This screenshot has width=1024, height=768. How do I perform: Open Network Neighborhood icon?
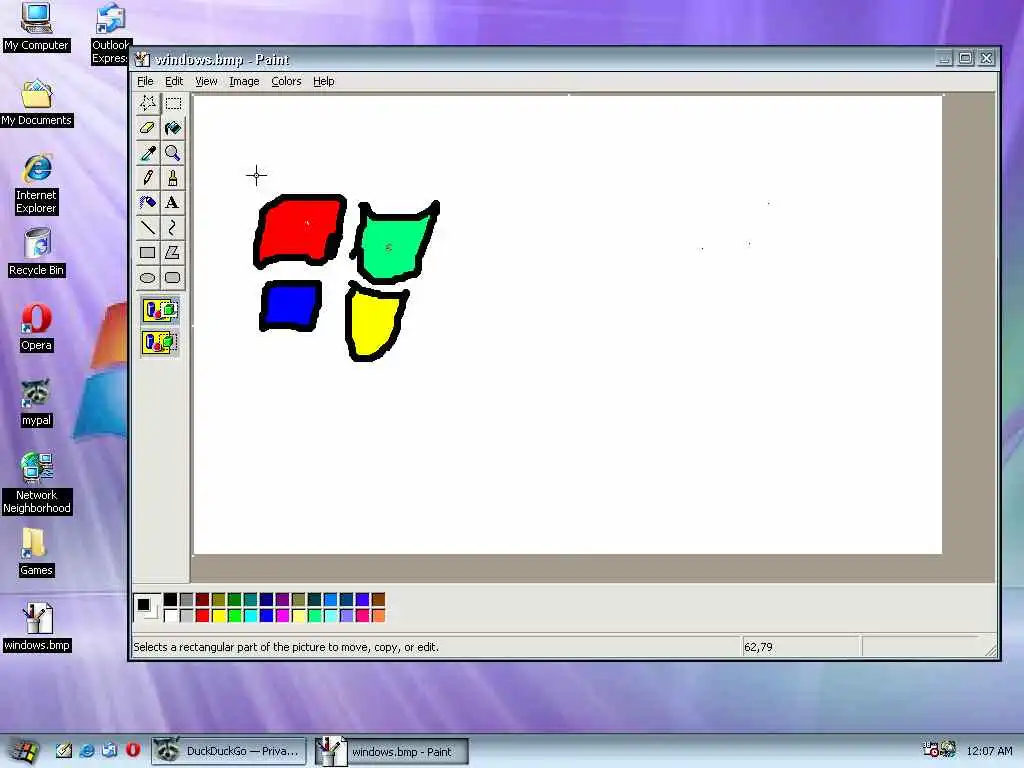point(37,483)
